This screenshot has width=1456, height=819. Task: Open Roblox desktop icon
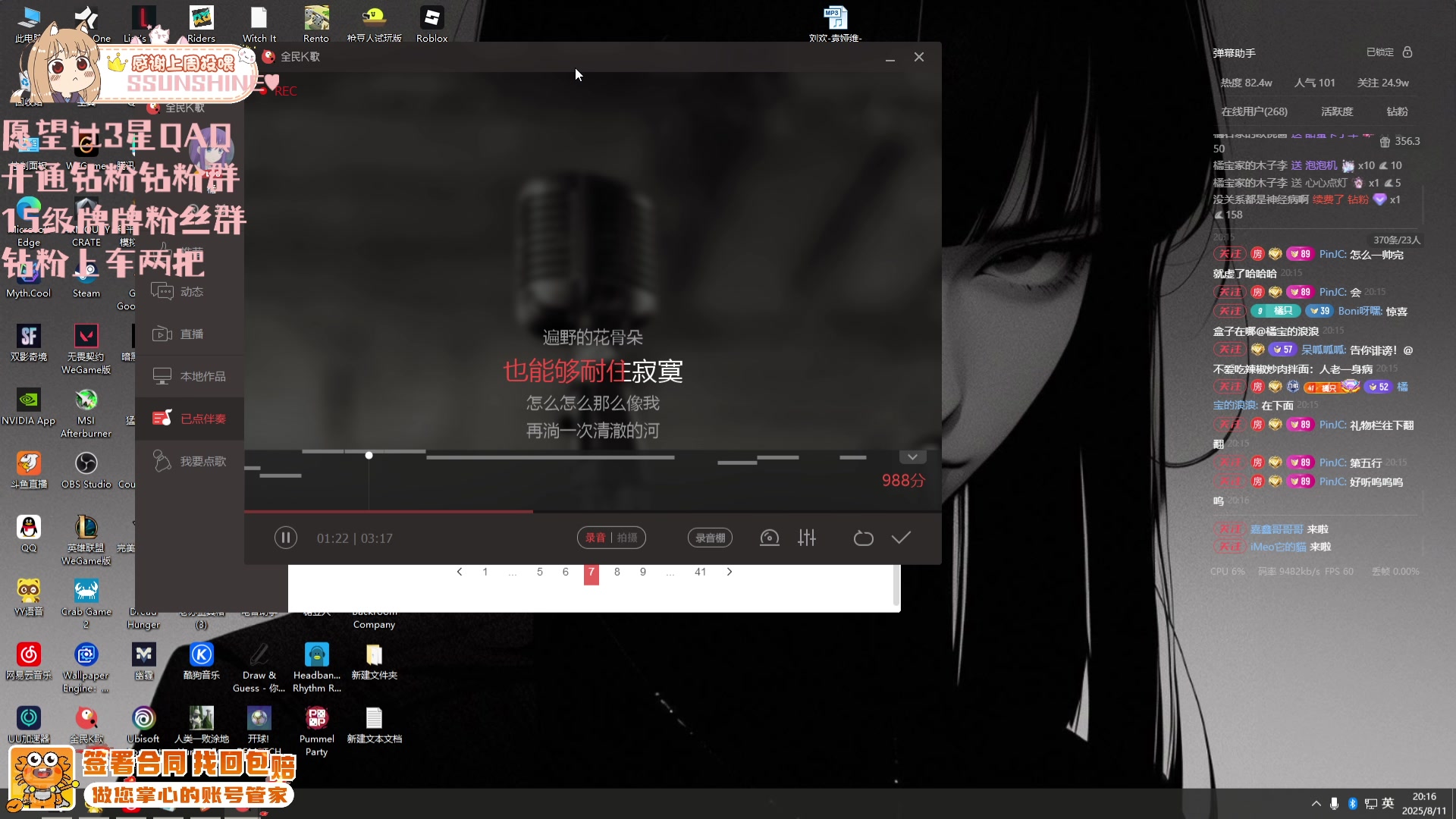pos(431,24)
